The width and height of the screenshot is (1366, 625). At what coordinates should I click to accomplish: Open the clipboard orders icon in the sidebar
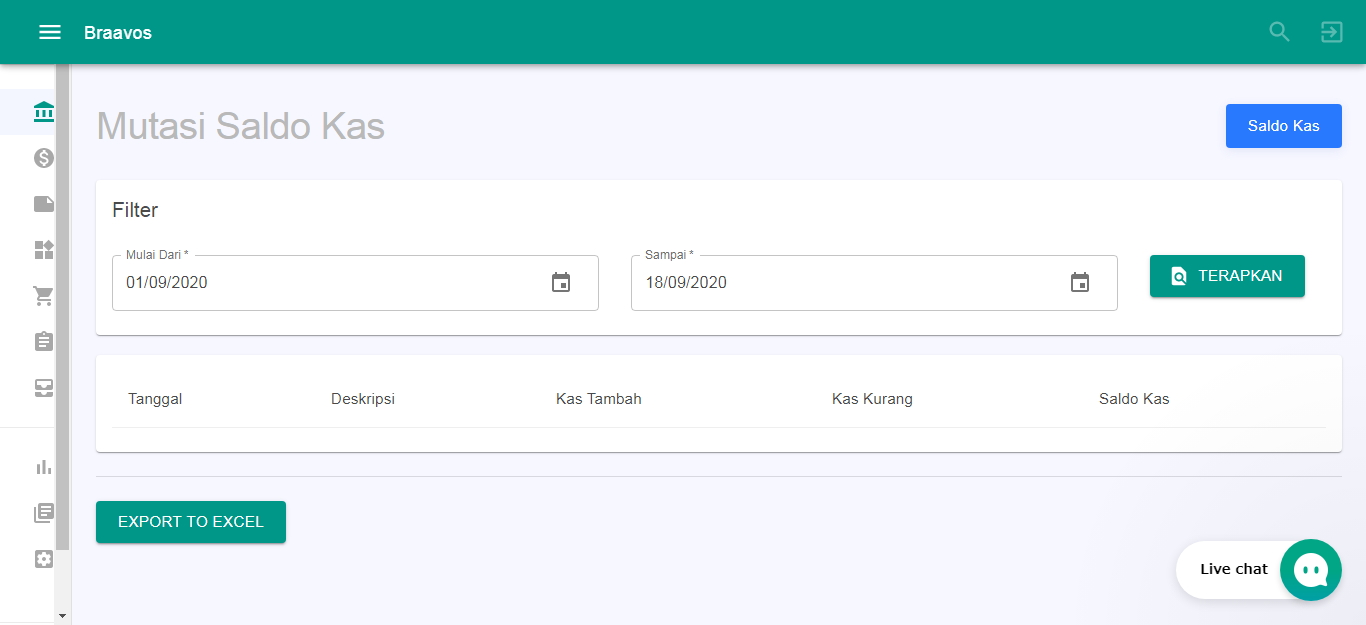pyautogui.click(x=43, y=341)
